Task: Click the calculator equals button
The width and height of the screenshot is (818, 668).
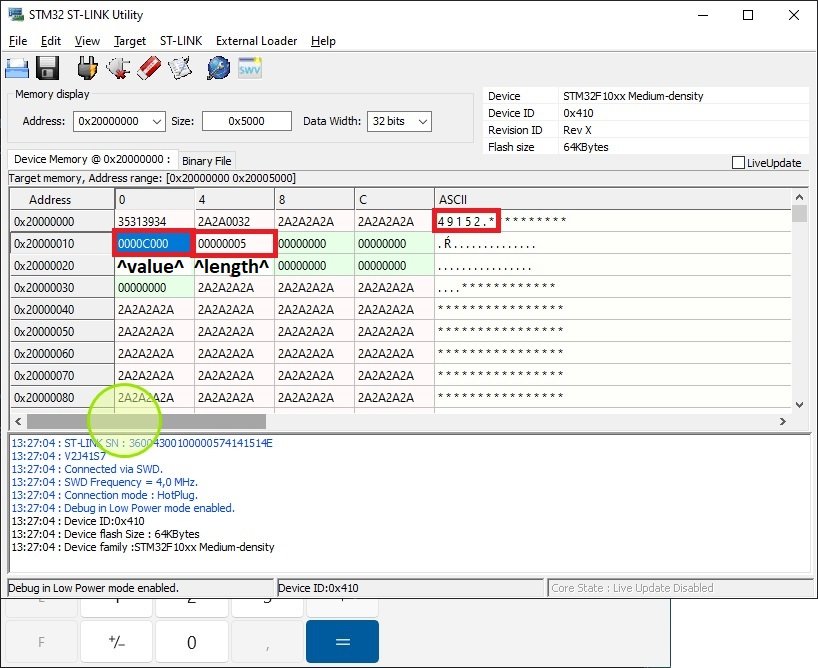Action: (x=342, y=641)
